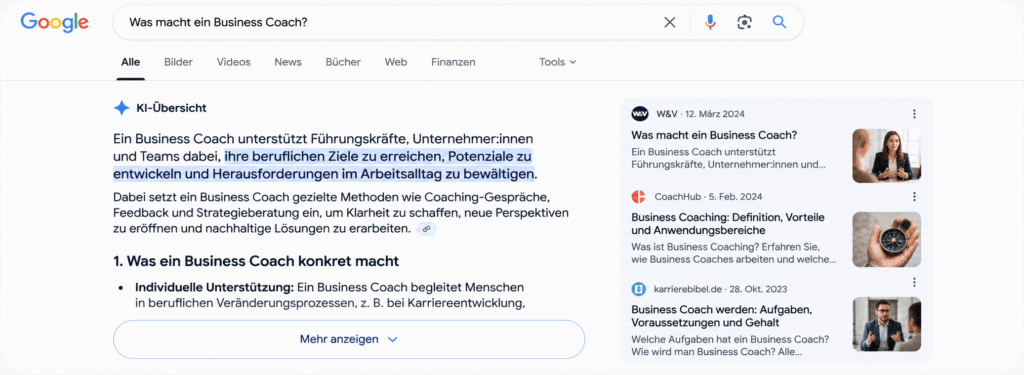Viewport: 1024px width, 375px height.
Task: Switch to the Finanzen tab
Action: [453, 62]
